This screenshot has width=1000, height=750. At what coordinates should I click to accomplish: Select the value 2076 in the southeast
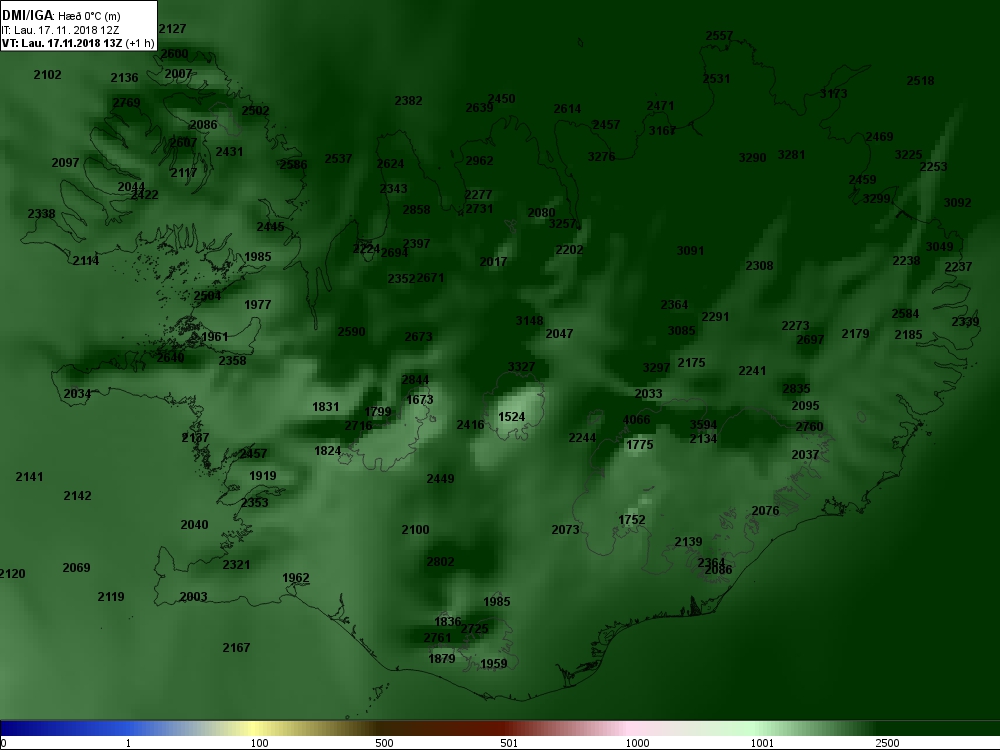(x=765, y=511)
